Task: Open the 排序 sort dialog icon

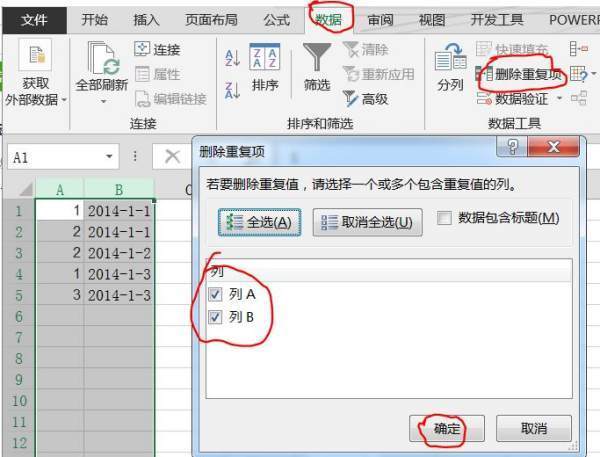Action: (265, 57)
